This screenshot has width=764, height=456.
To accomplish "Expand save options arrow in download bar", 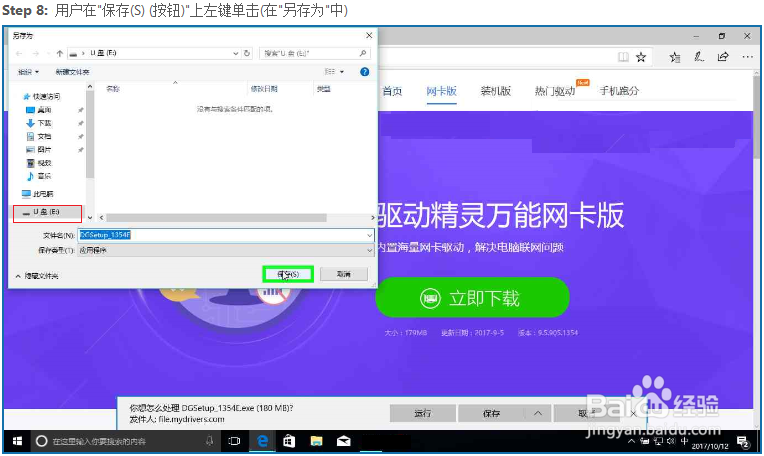I will coord(537,414).
